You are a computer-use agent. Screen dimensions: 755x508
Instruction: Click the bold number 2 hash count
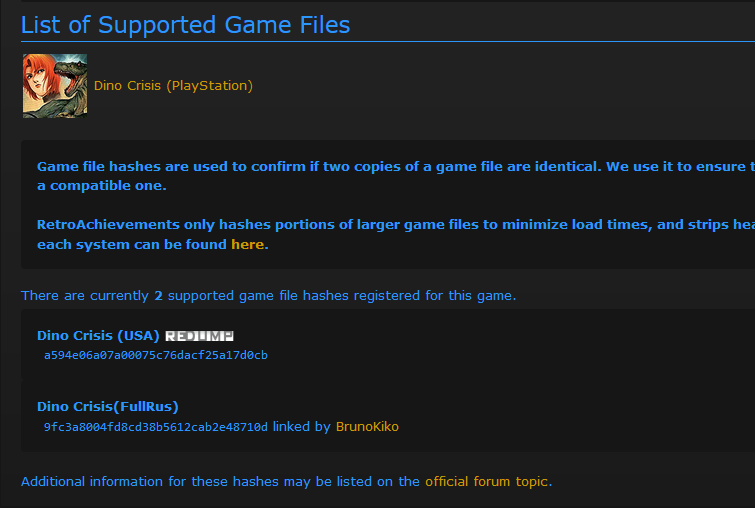point(158,296)
